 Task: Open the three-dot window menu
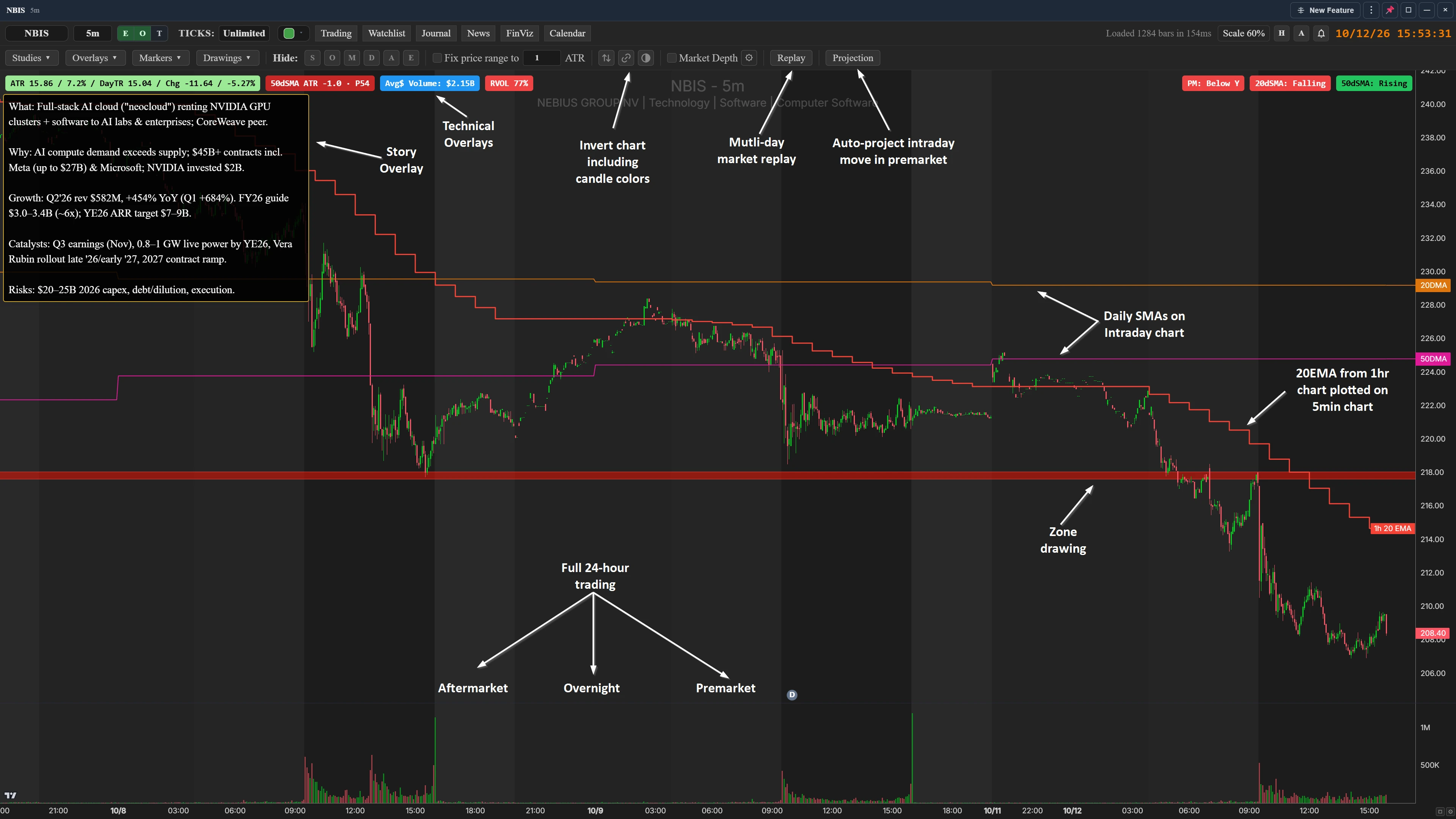(1371, 10)
